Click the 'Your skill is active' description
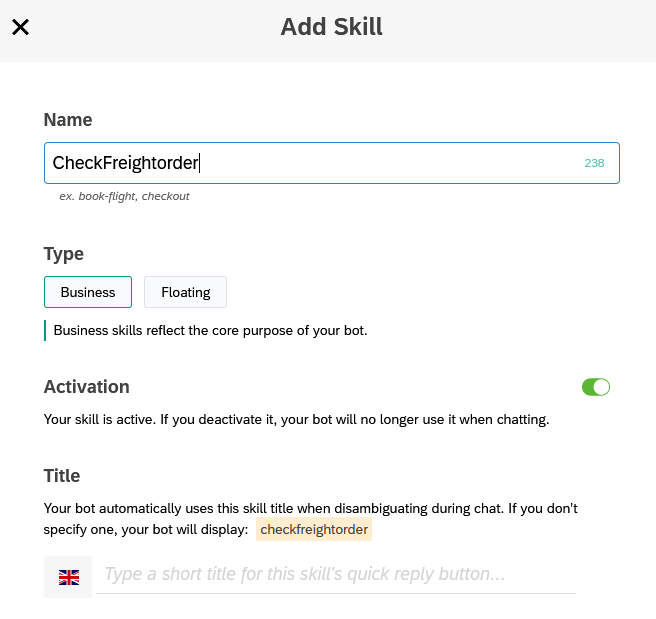 coord(296,419)
